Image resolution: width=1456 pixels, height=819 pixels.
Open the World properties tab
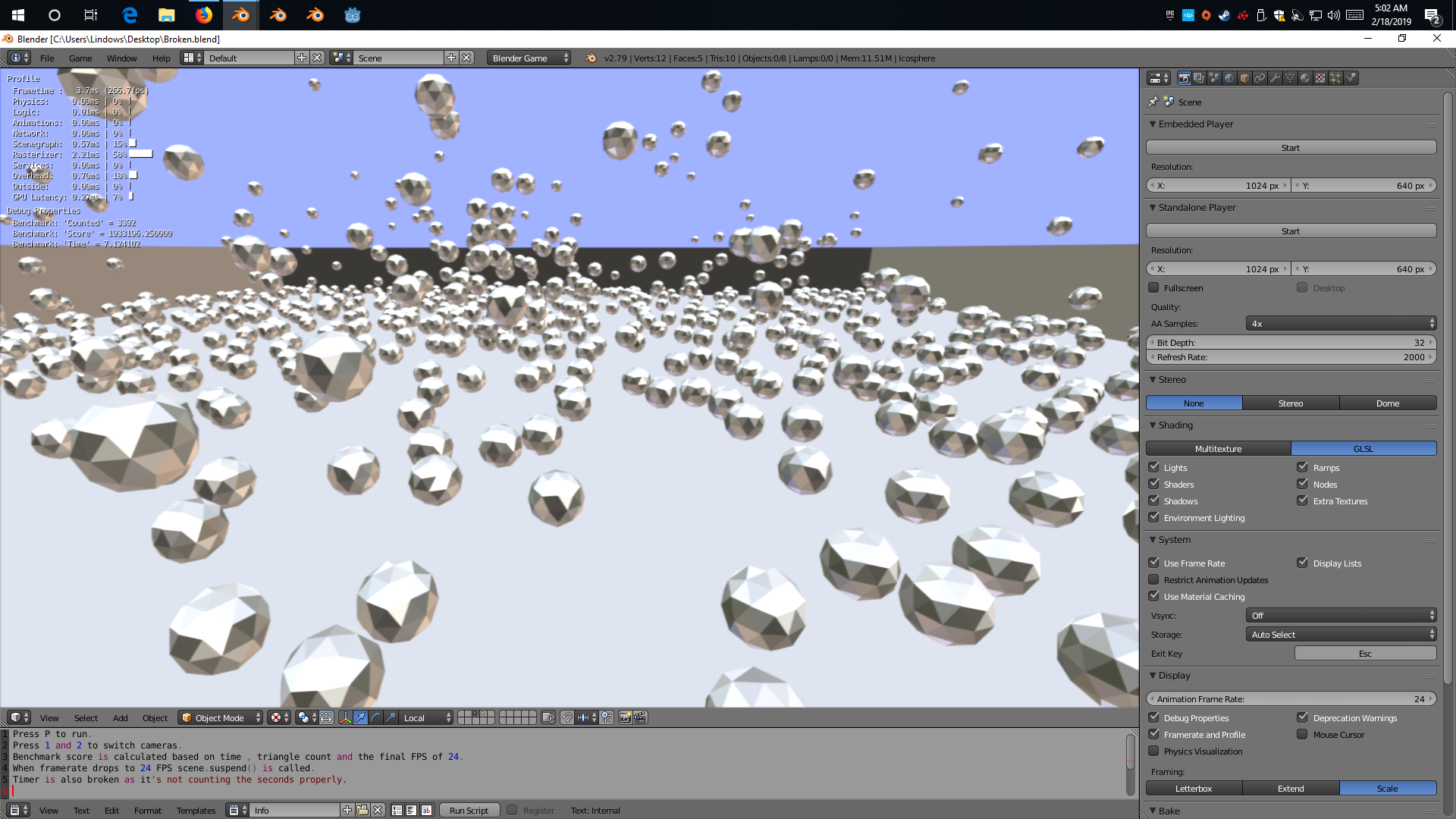pos(1229,78)
